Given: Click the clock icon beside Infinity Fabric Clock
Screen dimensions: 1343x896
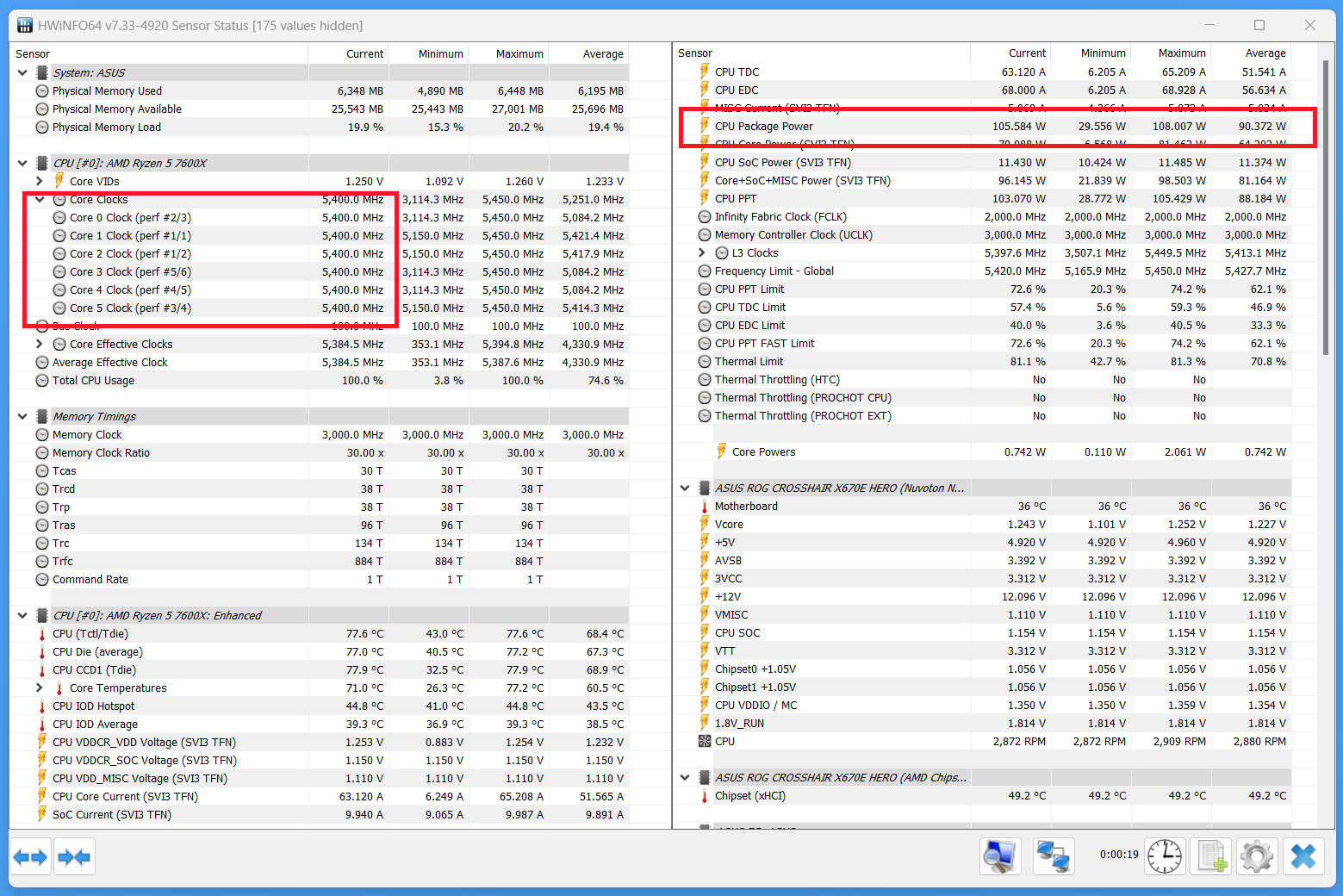Looking at the screenshot, I should pos(705,216).
